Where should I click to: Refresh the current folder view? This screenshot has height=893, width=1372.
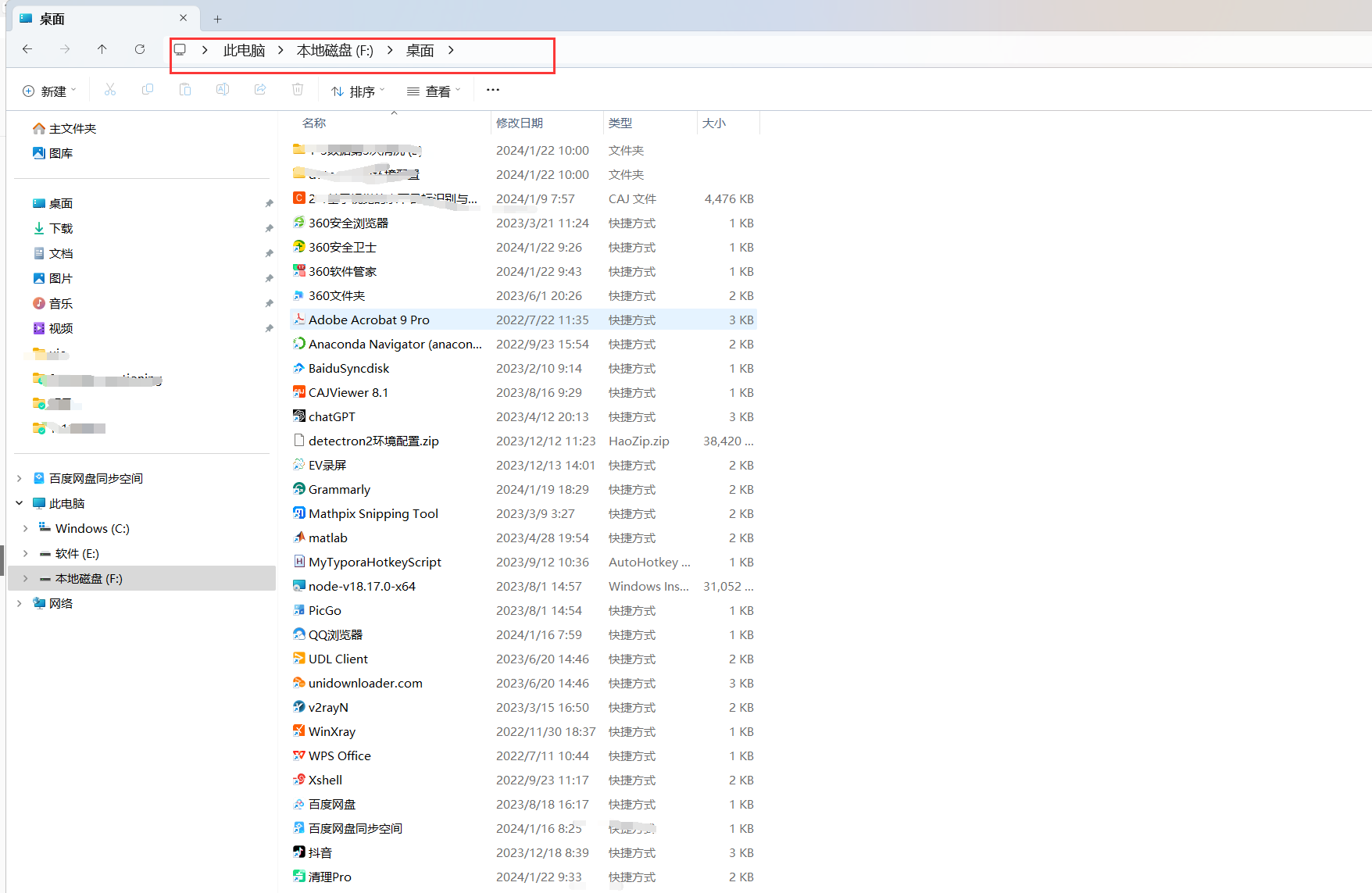click(140, 49)
